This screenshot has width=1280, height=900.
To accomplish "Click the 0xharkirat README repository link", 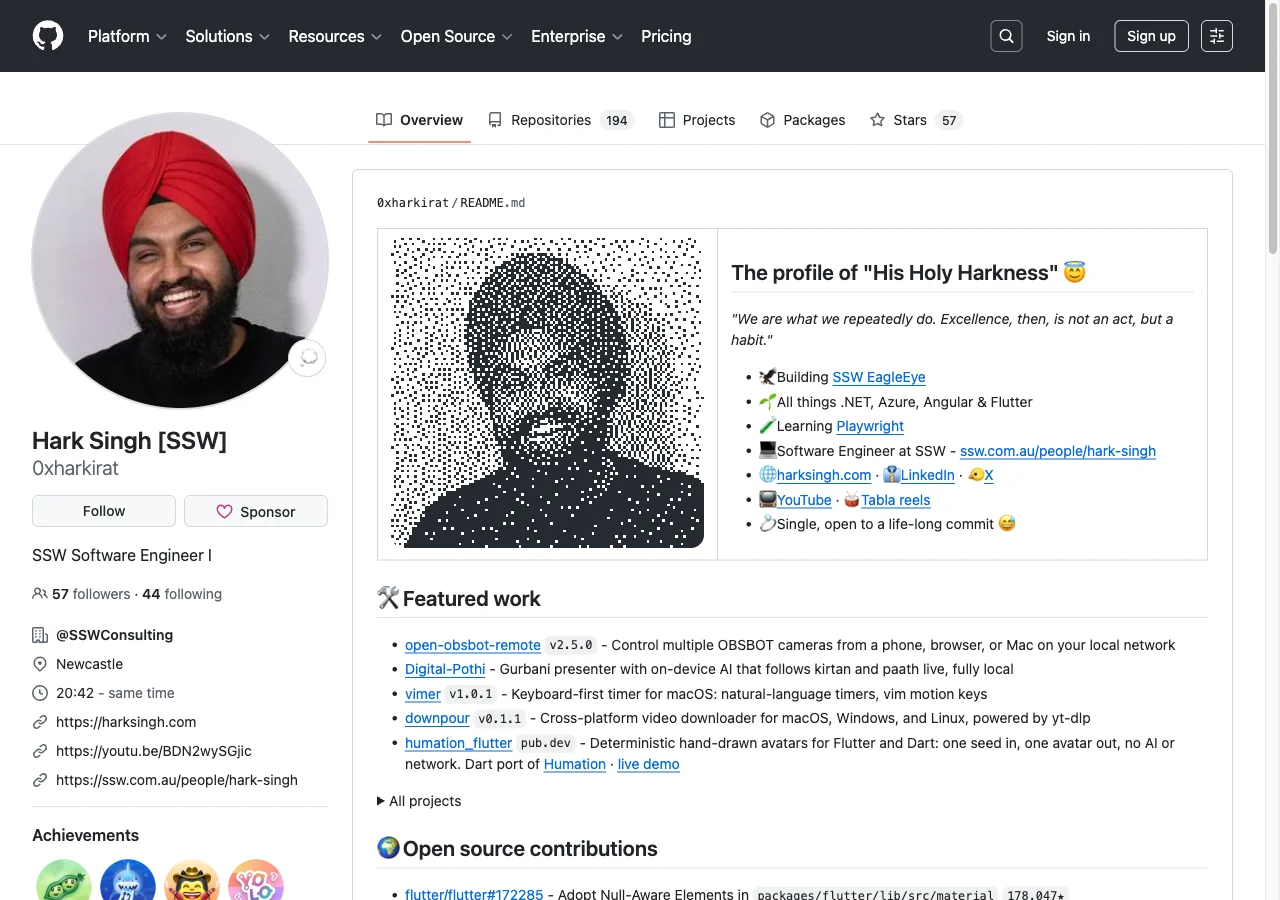I will pos(413,203).
